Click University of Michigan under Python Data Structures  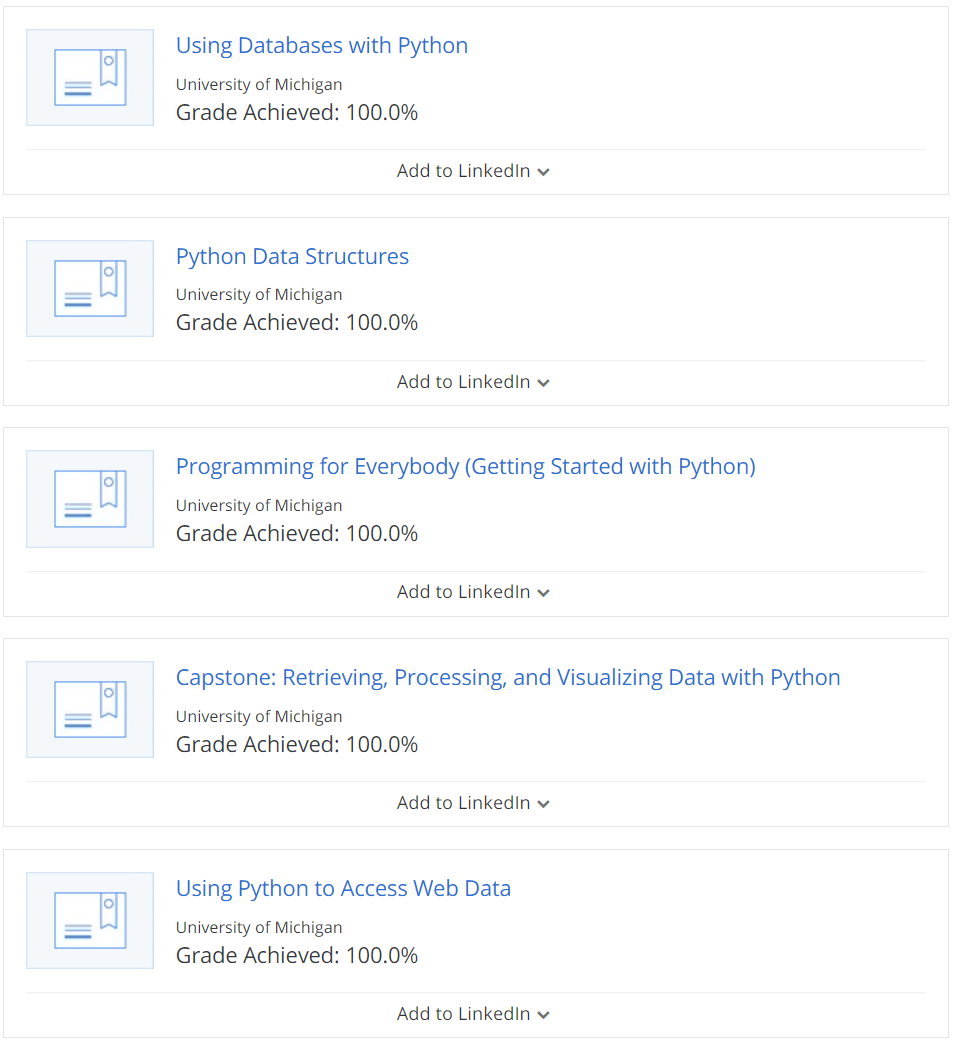[x=259, y=294]
